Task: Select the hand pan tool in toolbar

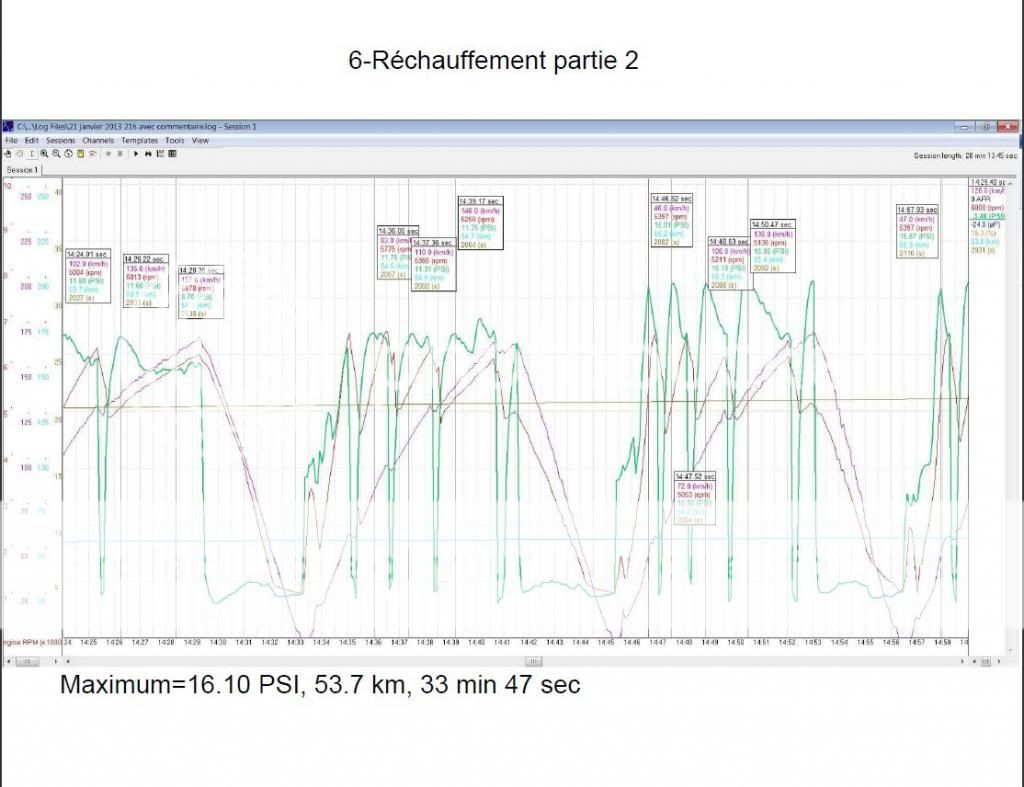Action: [8, 154]
